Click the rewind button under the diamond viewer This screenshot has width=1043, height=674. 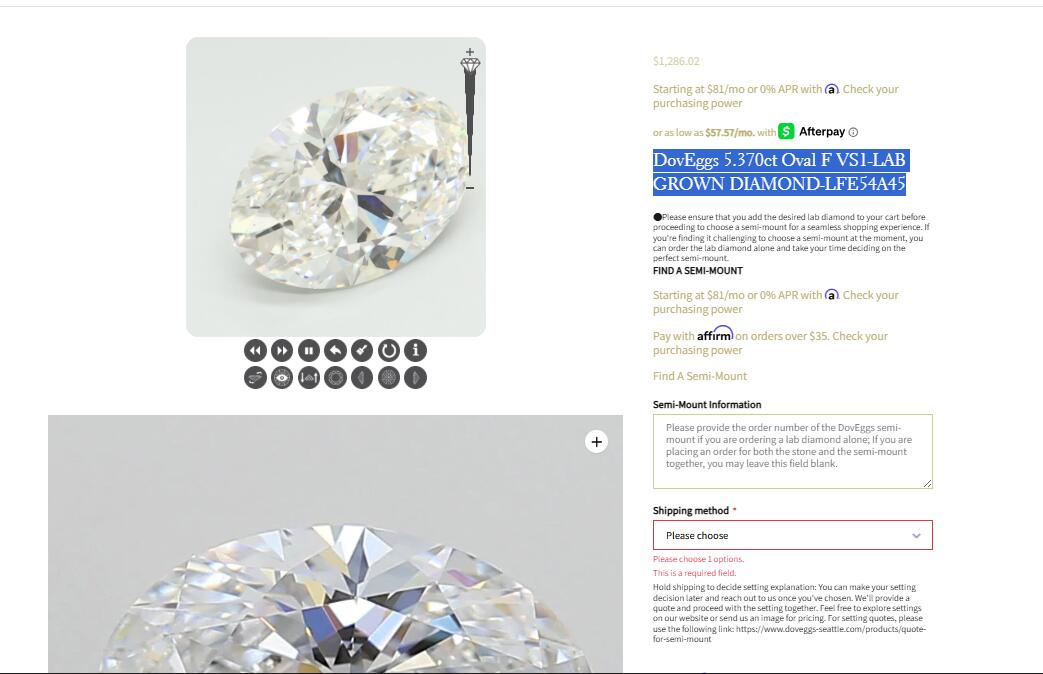255,351
